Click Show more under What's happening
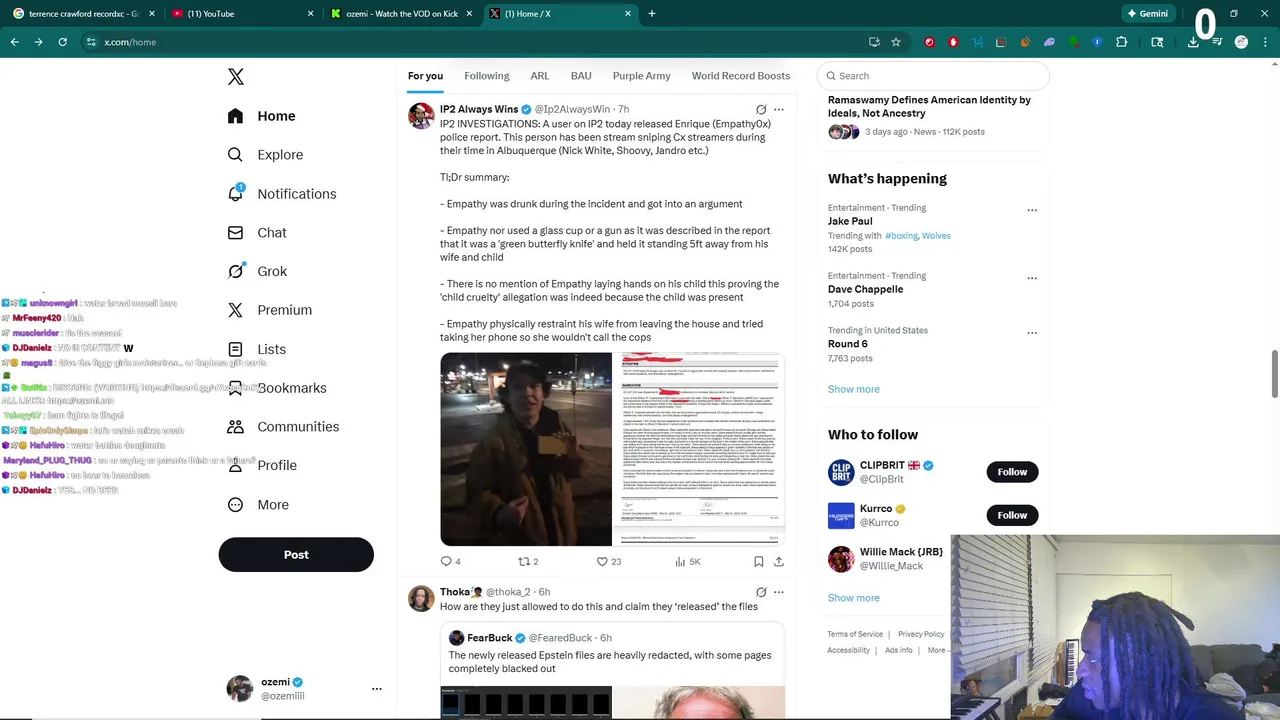The image size is (1280, 720). (x=854, y=389)
